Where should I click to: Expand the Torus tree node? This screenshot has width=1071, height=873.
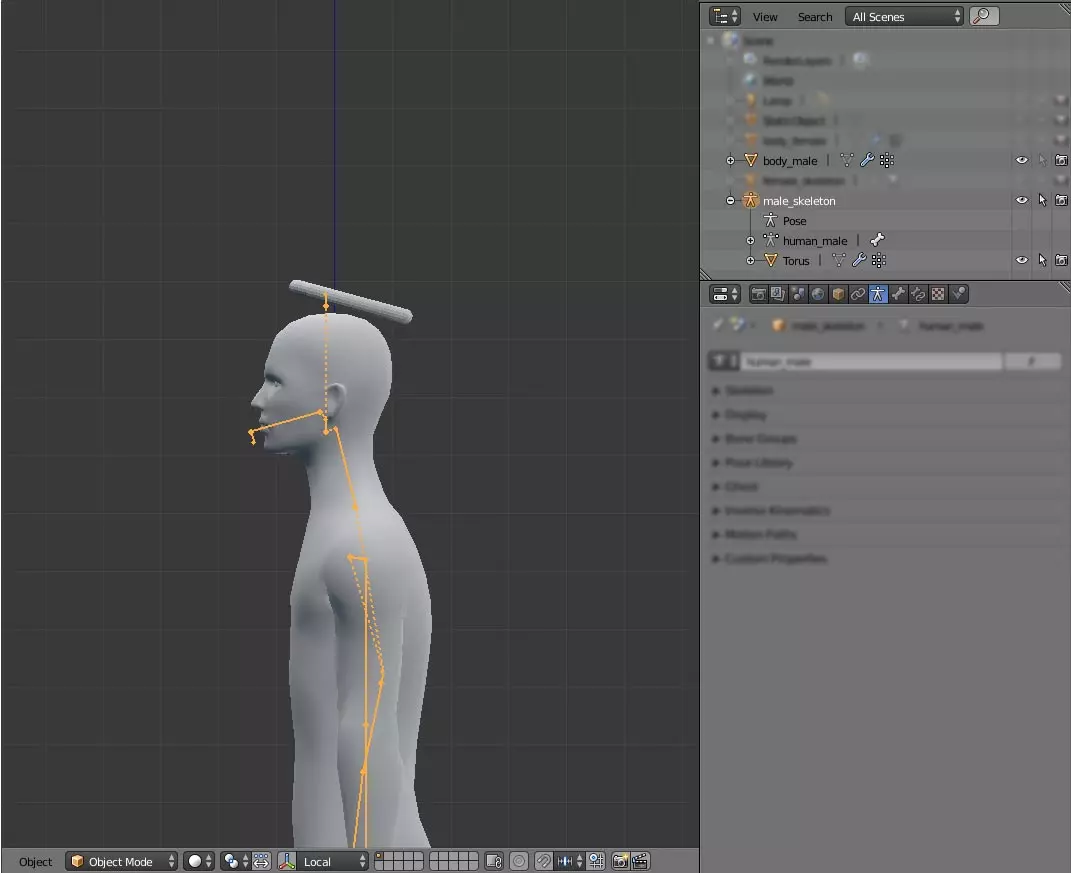(x=750, y=260)
